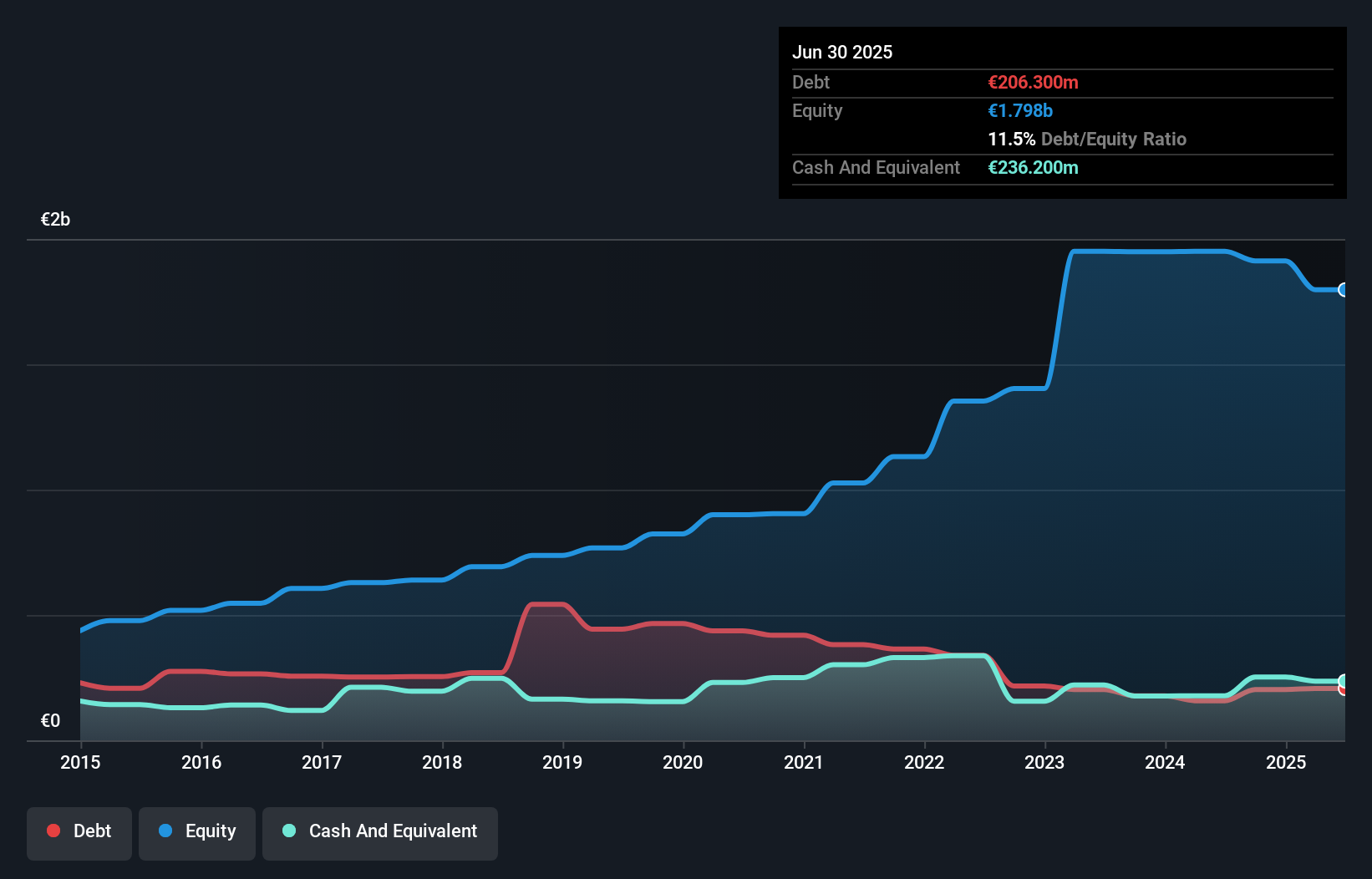
Task: Click the €206.300m Debt value in tooltip
Action: pyautogui.click(x=1033, y=82)
